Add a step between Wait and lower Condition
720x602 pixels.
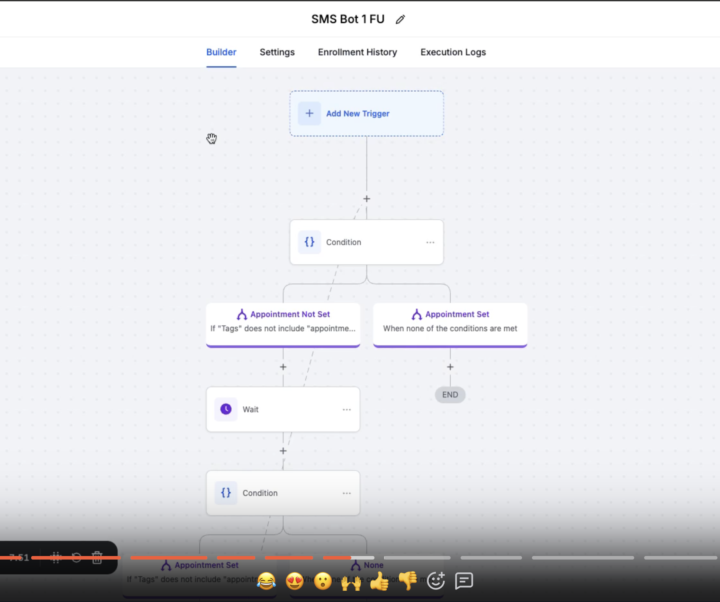pos(283,451)
